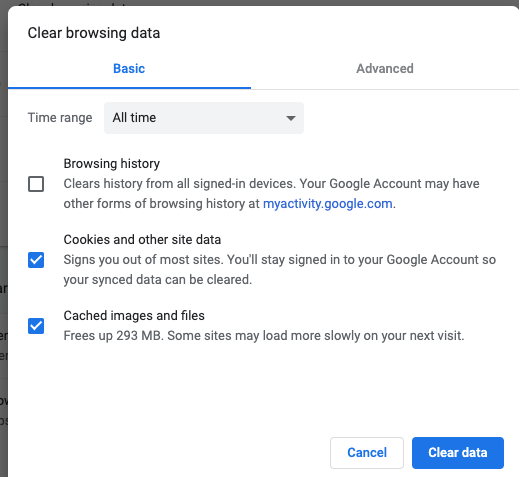Open the myactivity.google.com link
Image resolution: width=519 pixels, height=477 pixels.
328,203
